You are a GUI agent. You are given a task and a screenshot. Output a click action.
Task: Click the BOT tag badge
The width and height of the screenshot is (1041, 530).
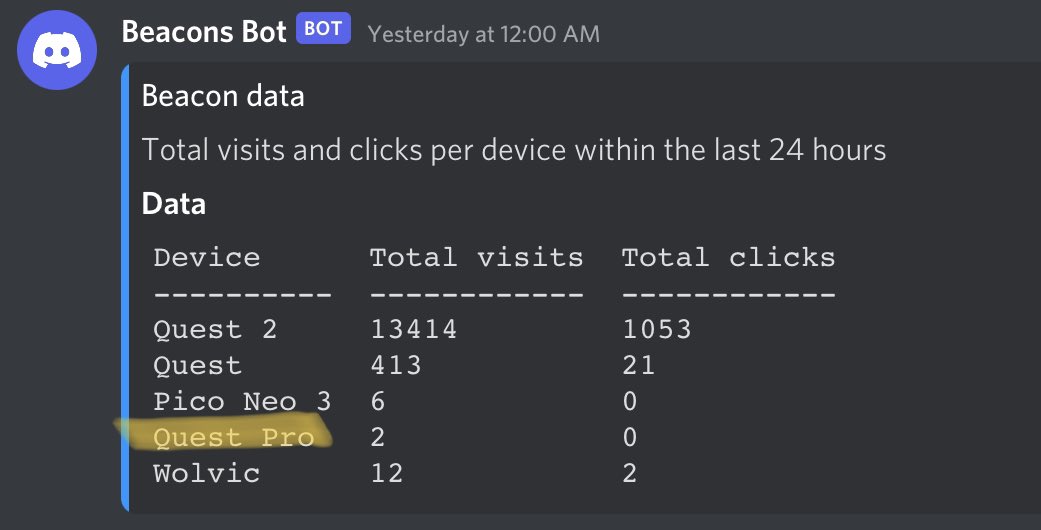[x=323, y=29]
